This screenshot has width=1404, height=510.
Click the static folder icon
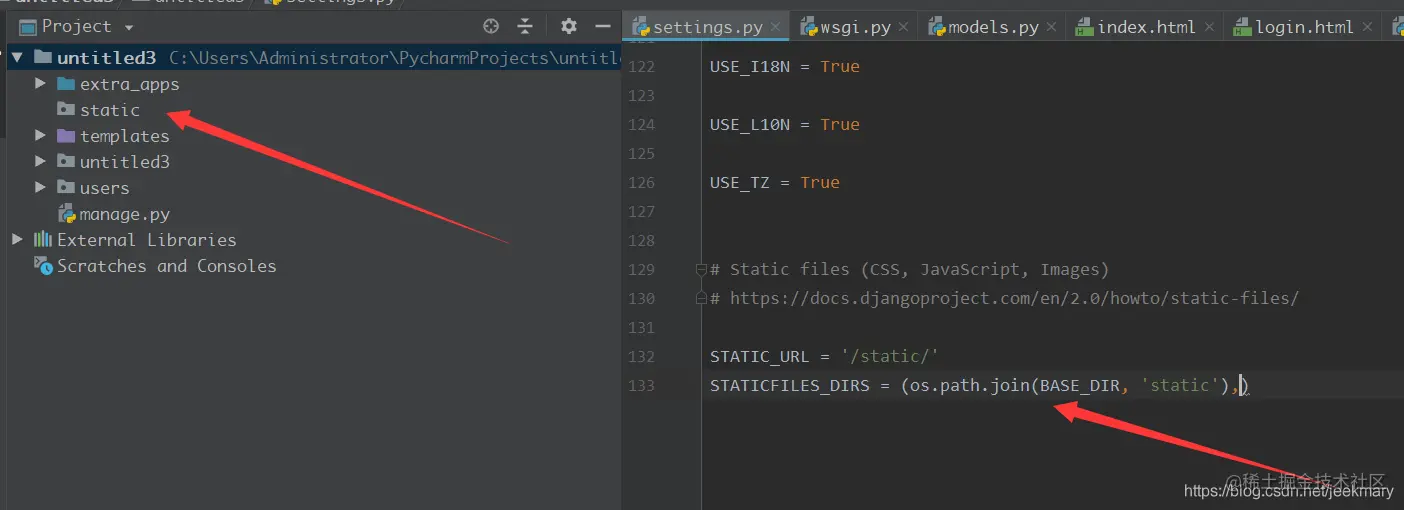(x=66, y=110)
